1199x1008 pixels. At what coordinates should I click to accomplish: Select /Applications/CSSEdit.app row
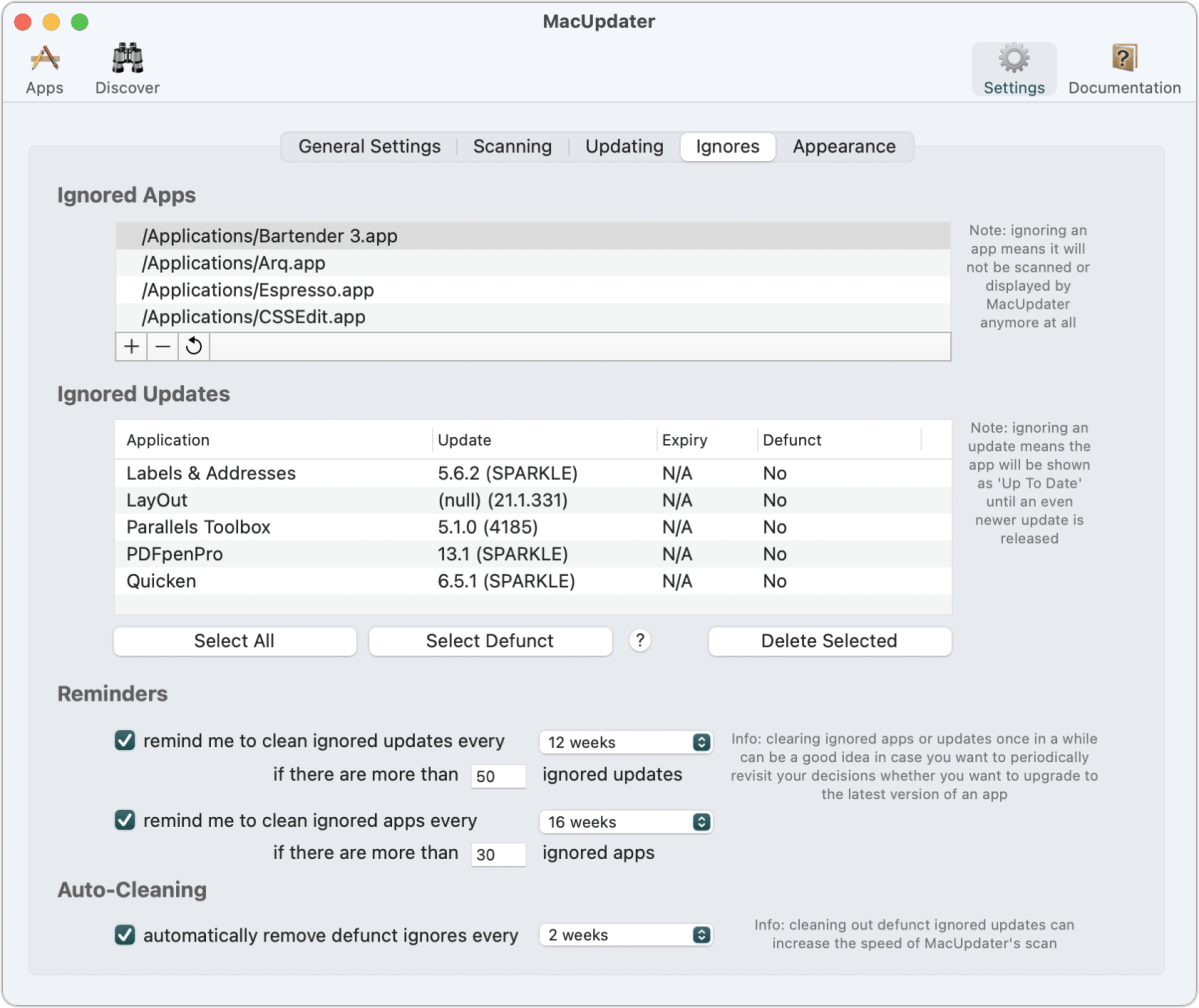pyautogui.click(x=533, y=317)
